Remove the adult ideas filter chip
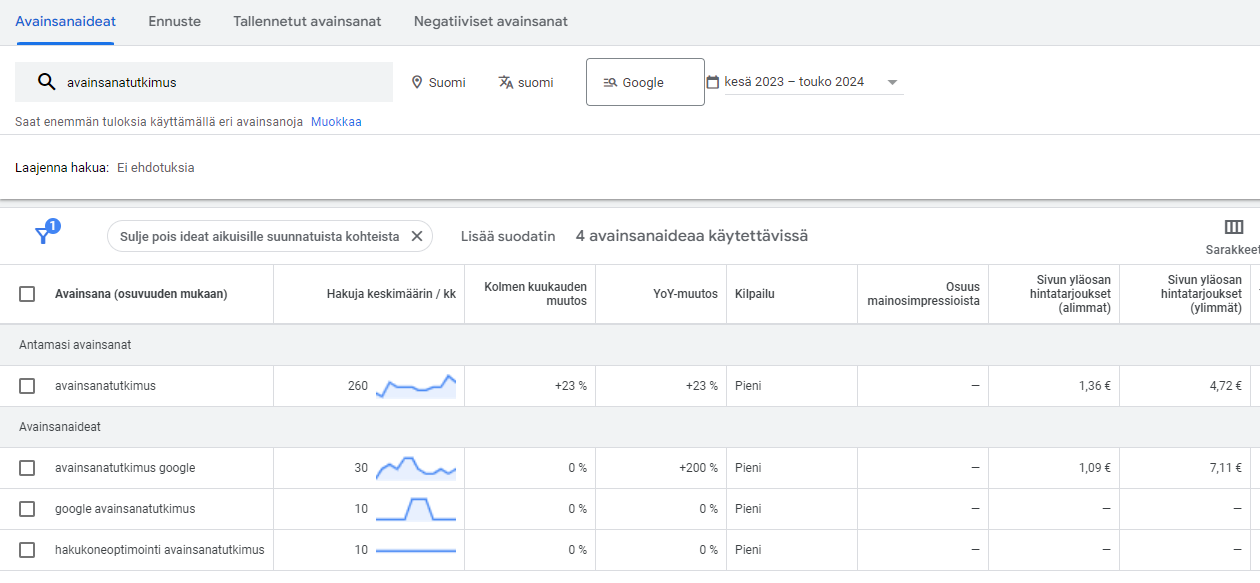Screen dimensions: 1260x583 click(417, 236)
